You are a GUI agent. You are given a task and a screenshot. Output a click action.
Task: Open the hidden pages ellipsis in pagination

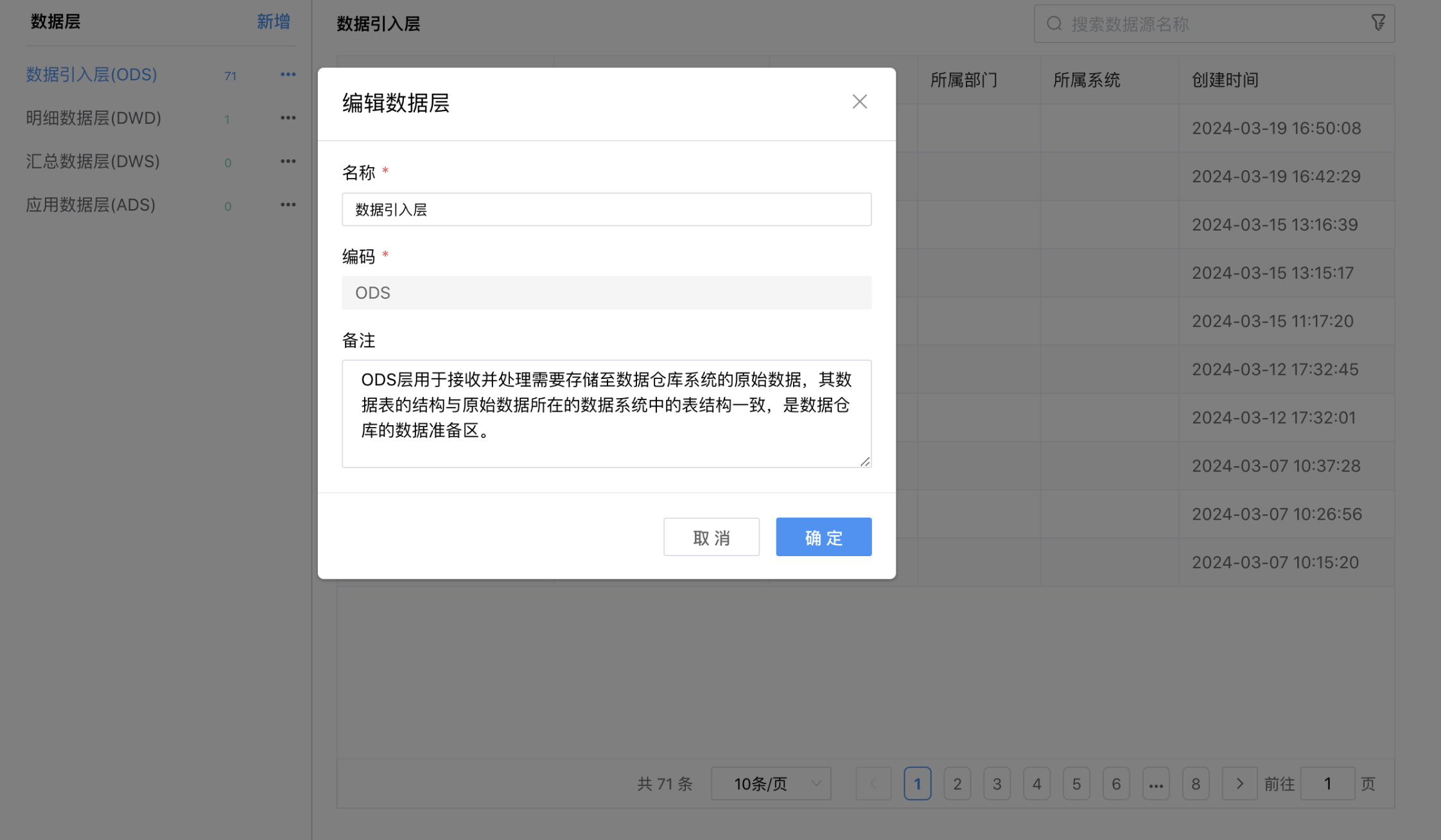(x=1156, y=783)
